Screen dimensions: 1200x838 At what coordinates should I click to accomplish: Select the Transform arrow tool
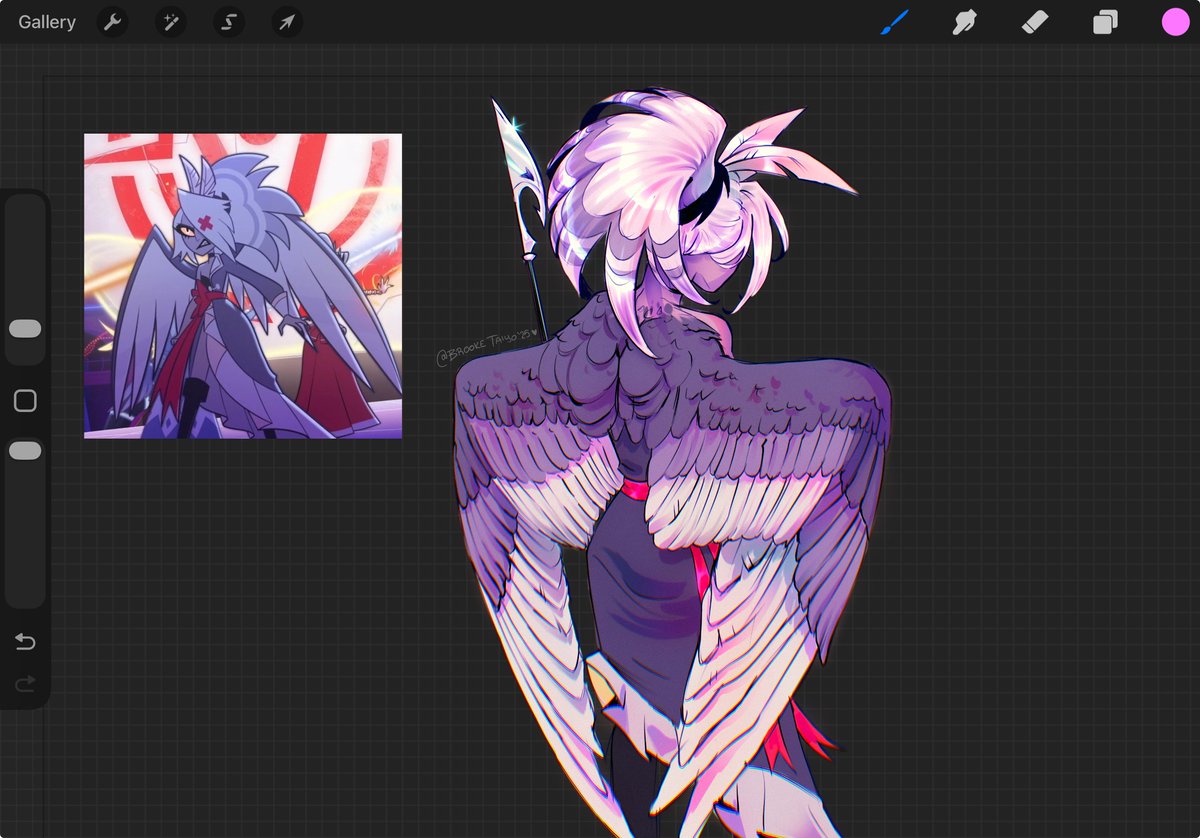[x=287, y=22]
